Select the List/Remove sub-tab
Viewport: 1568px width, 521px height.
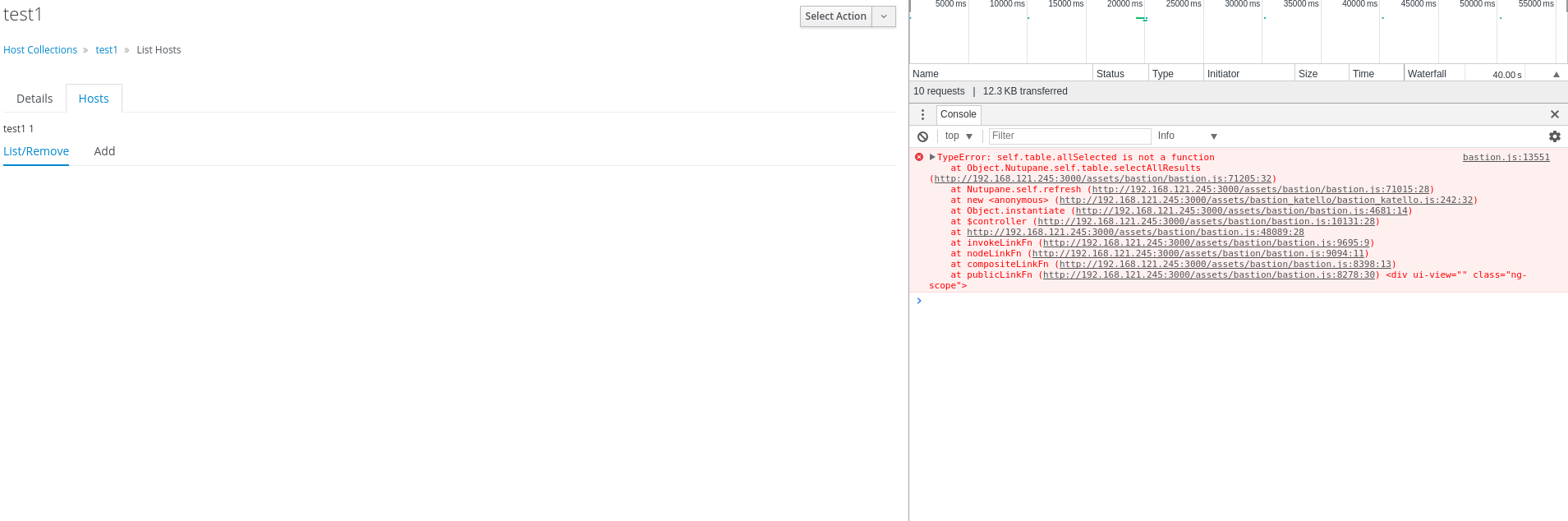click(36, 151)
